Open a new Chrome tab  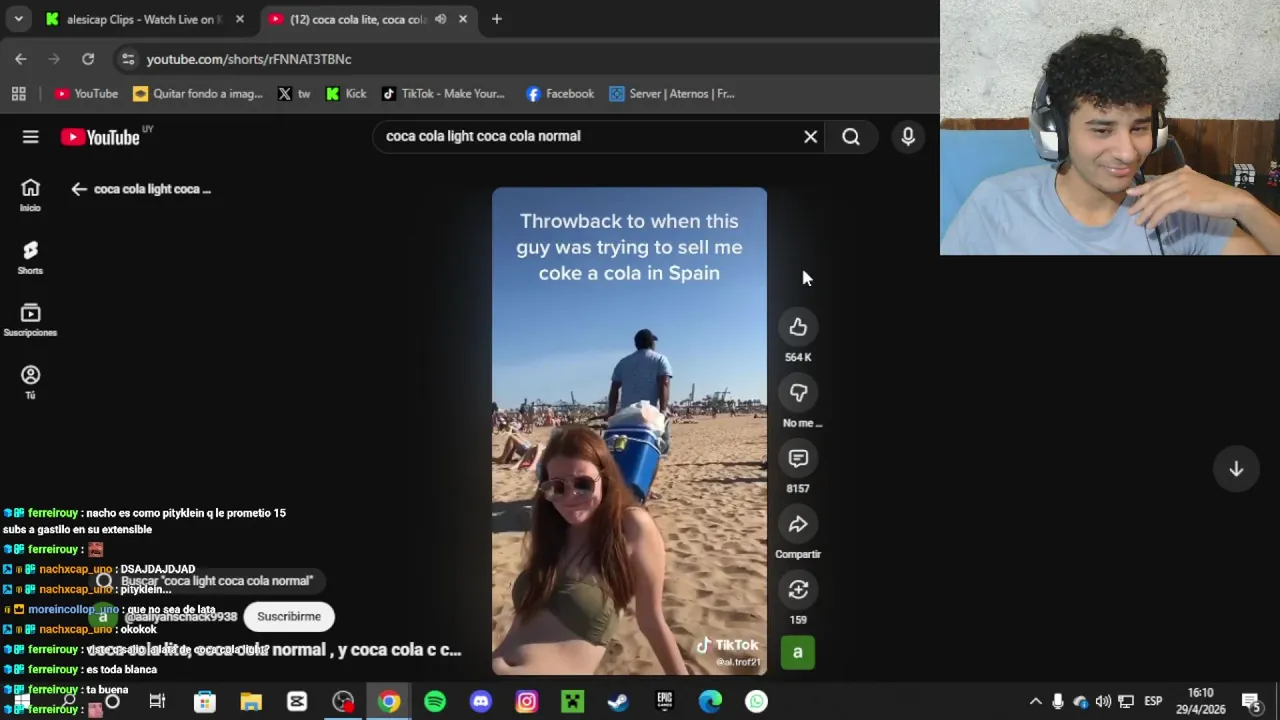[496, 19]
